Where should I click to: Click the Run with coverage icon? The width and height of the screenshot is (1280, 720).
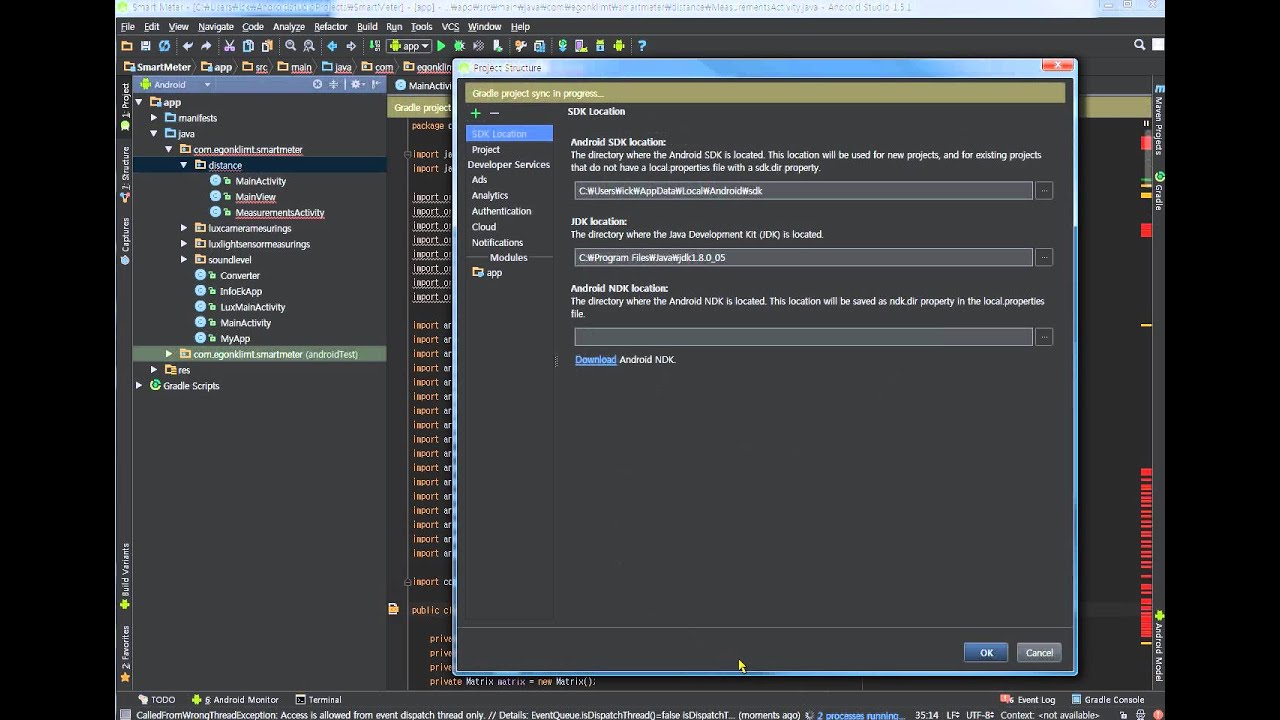pyautogui.click(x=479, y=46)
